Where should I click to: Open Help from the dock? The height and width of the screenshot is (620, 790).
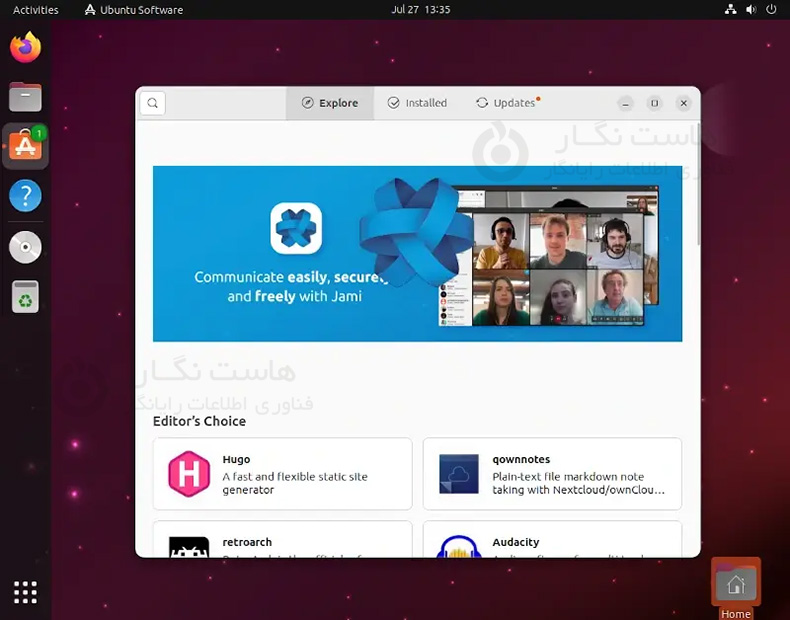pos(25,196)
